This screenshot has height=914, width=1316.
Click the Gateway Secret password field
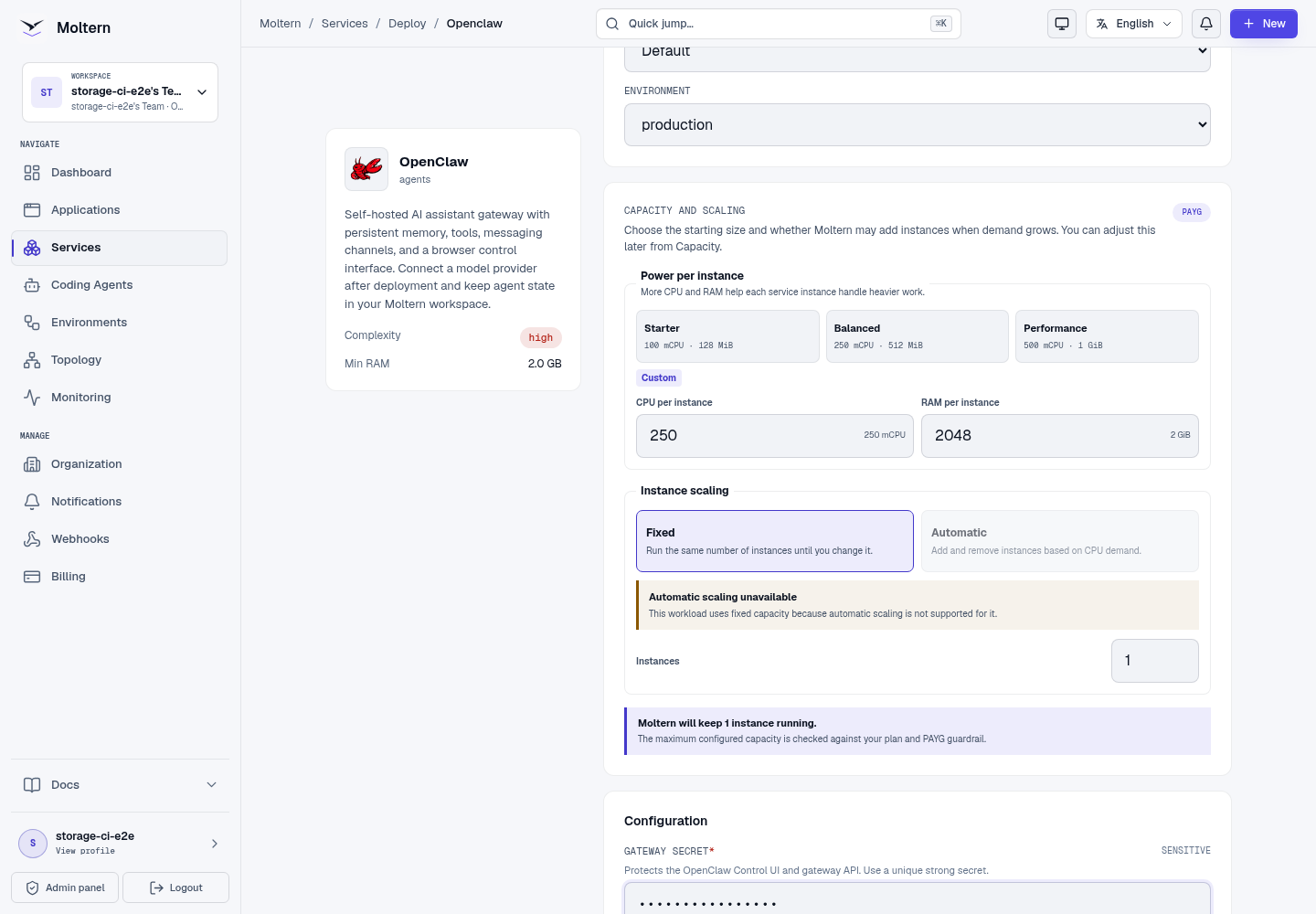pos(918,898)
